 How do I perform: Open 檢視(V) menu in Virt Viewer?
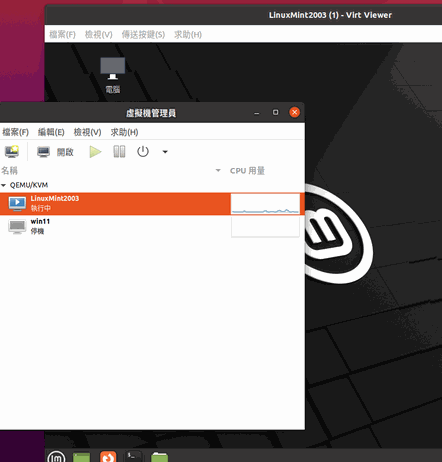pos(99,34)
